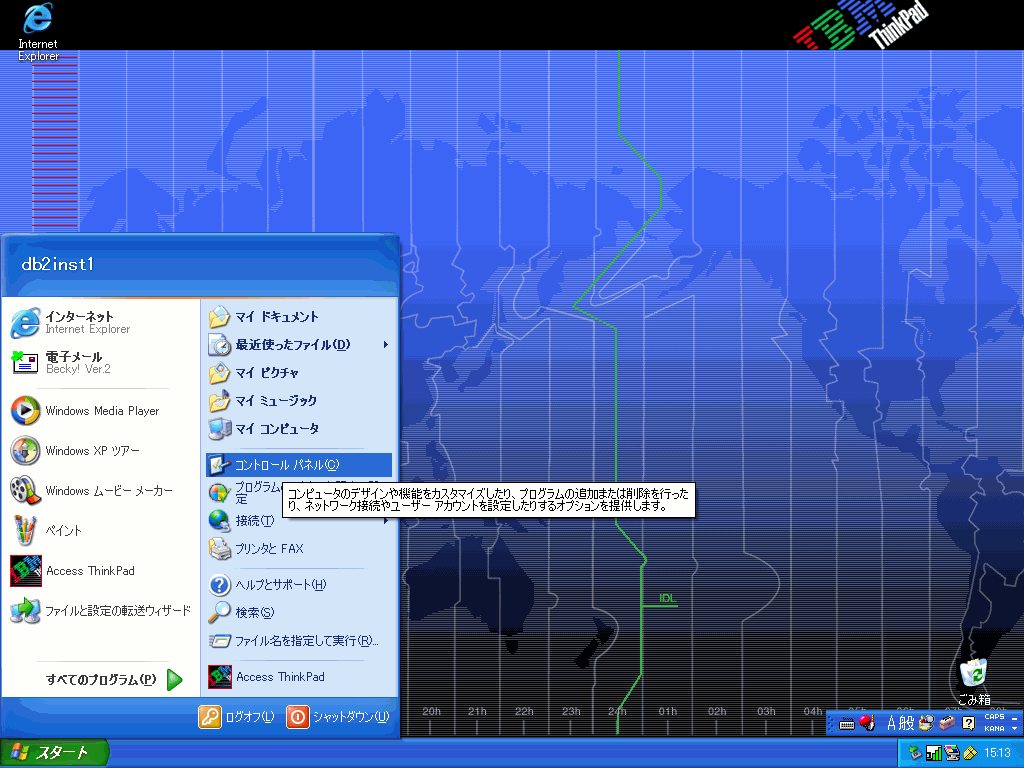Click db2inst1 user name header
The width and height of the screenshot is (1024, 768).
click(57, 264)
